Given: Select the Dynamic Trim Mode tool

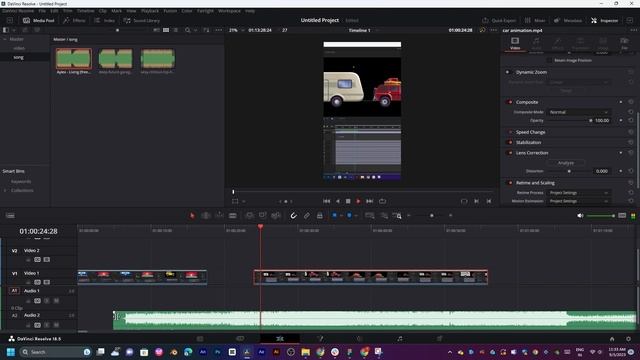Looking at the screenshot, I should point(219,216).
